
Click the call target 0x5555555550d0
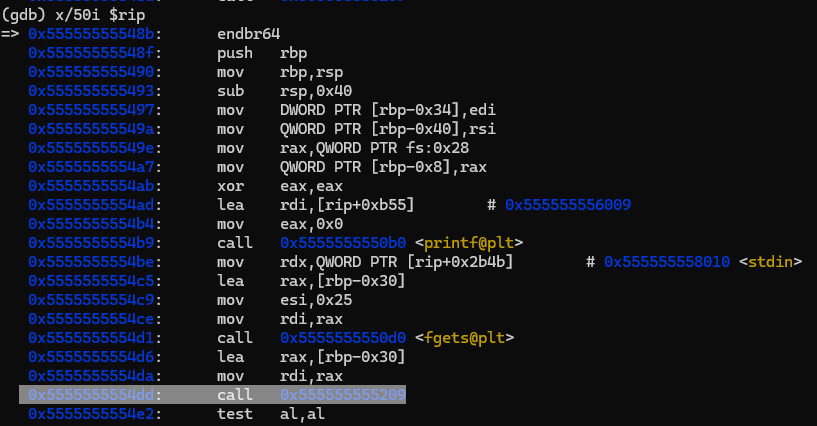point(343,339)
